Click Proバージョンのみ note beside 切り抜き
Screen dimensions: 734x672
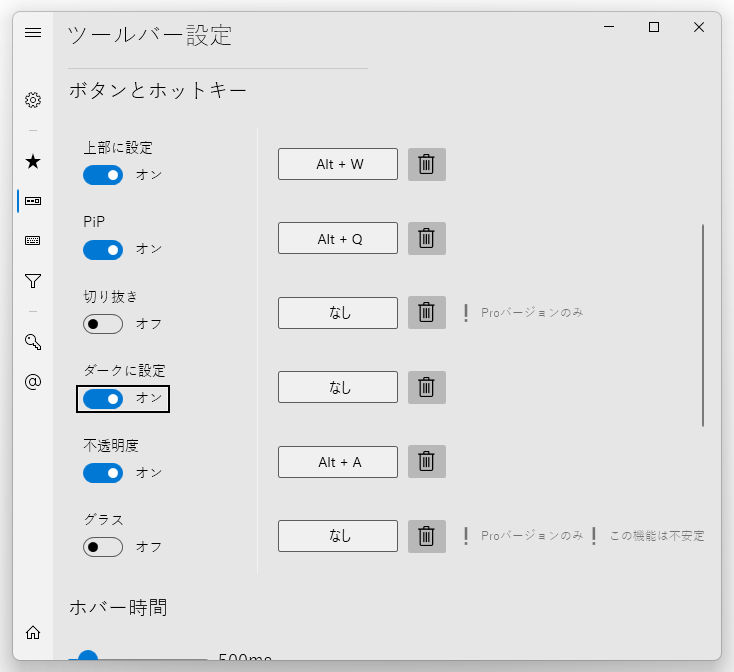[532, 313]
